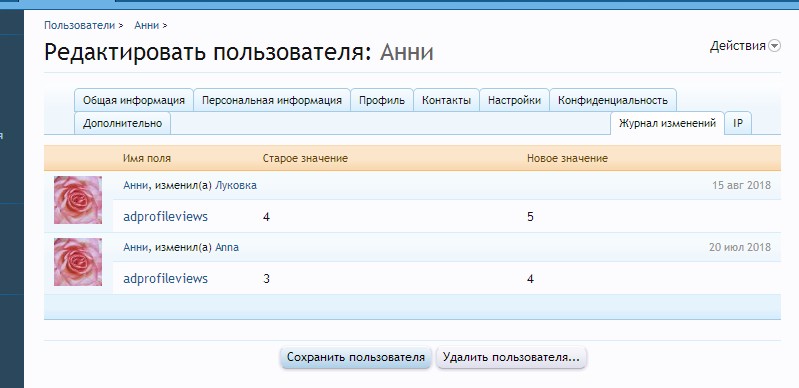The width and height of the screenshot is (799, 388).
Task: Select the Журнал изменений tab
Action: [667, 123]
